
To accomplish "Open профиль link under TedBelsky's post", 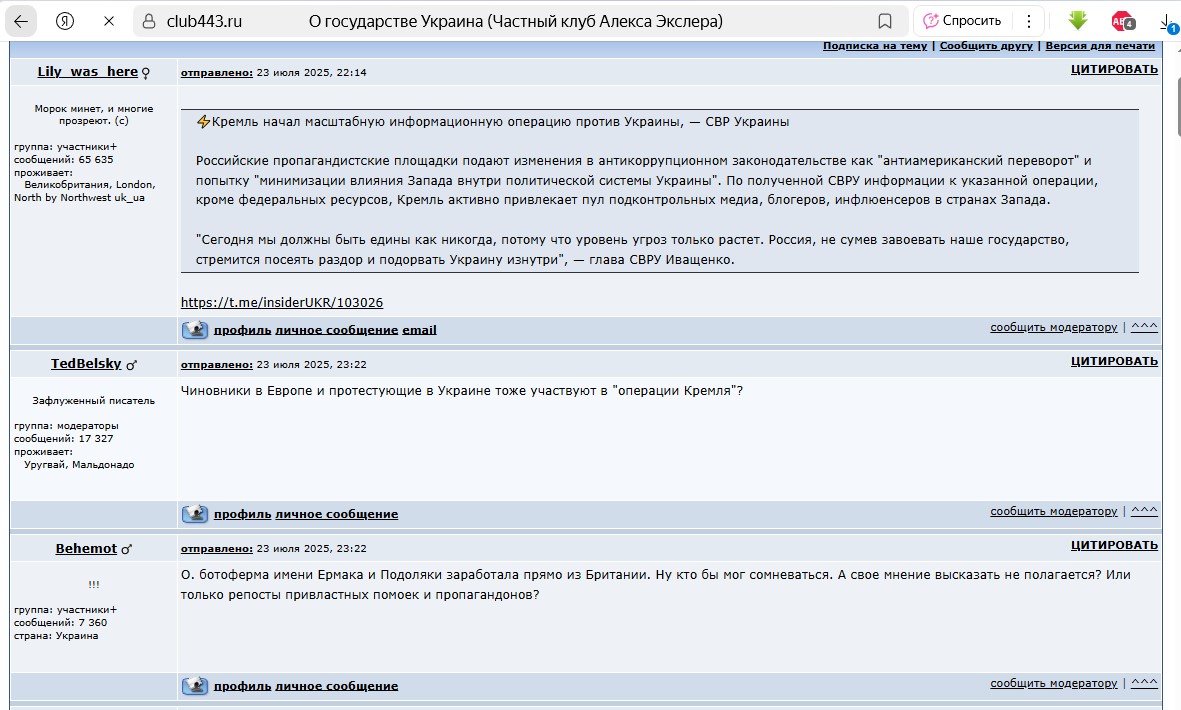I will click(x=242, y=514).
